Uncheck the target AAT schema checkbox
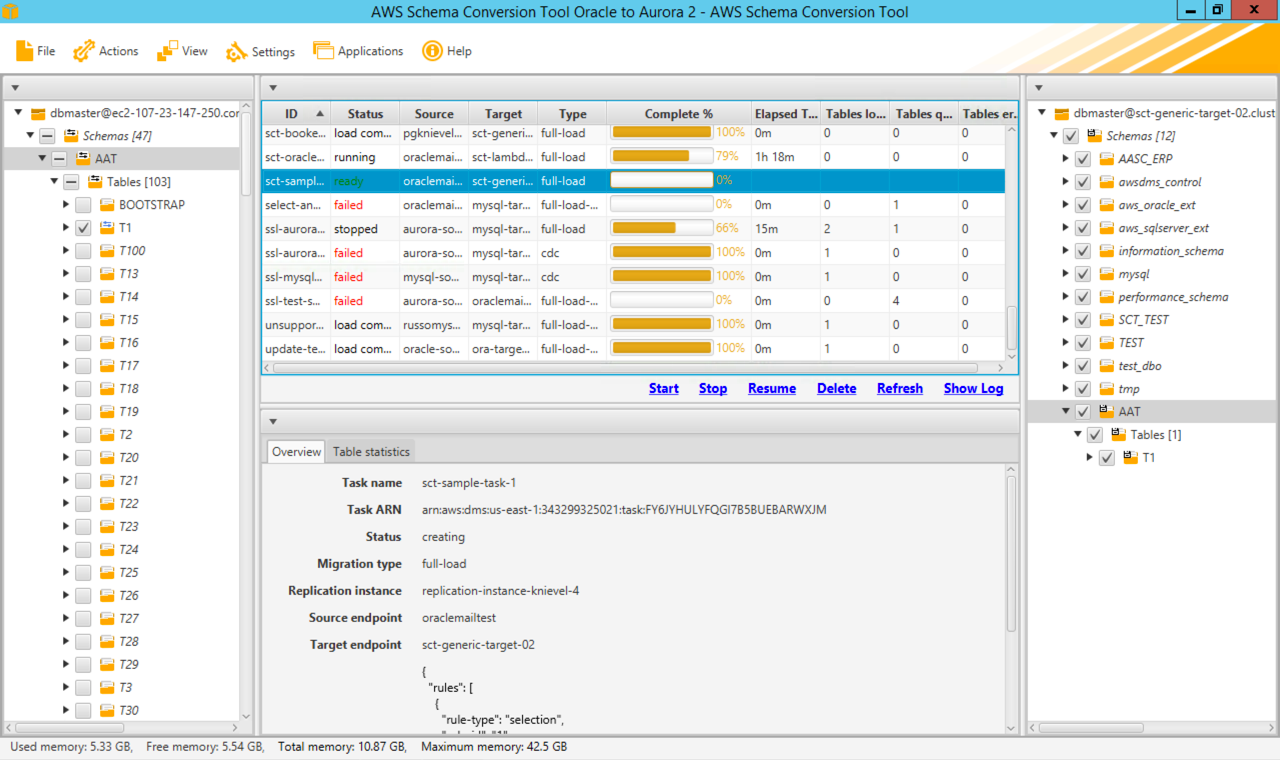Viewport: 1280px width, 760px height. pos(1083,412)
